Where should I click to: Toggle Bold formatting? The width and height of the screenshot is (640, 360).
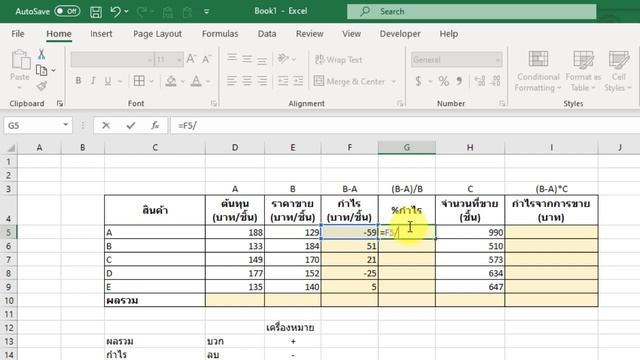coord(78,81)
